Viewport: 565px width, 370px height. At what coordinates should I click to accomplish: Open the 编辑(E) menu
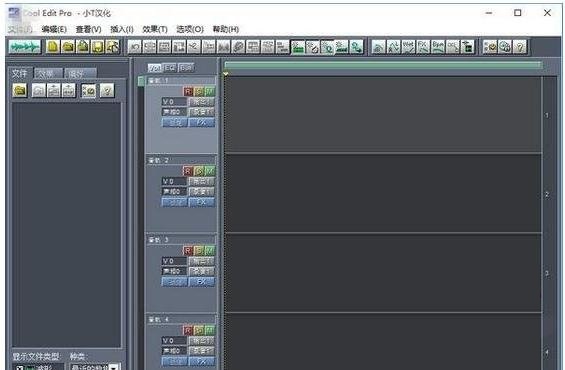[x=54, y=29]
